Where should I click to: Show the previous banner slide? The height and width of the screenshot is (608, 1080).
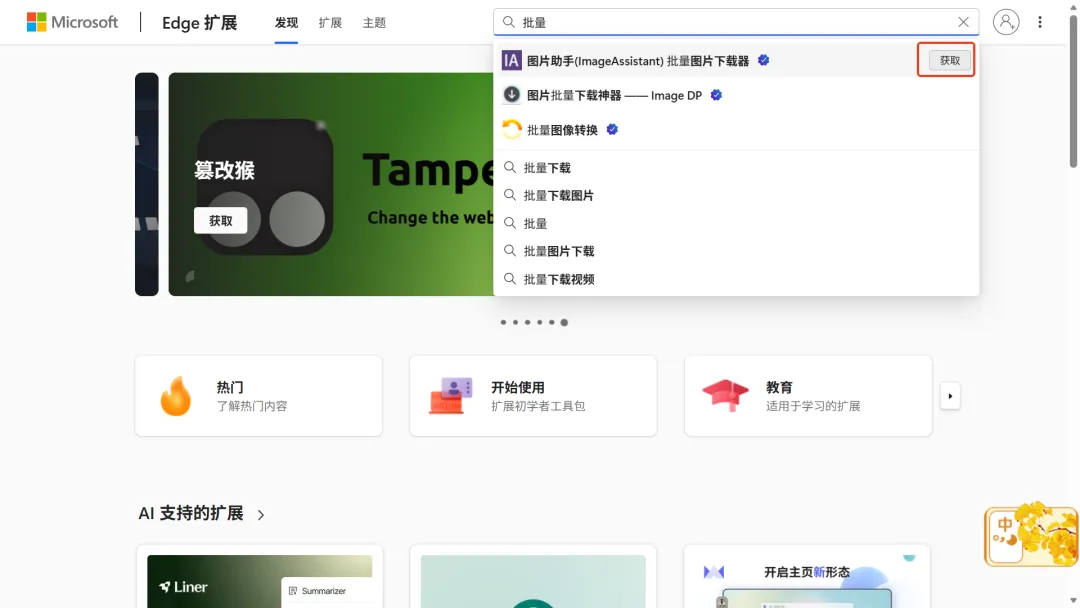pos(147,185)
